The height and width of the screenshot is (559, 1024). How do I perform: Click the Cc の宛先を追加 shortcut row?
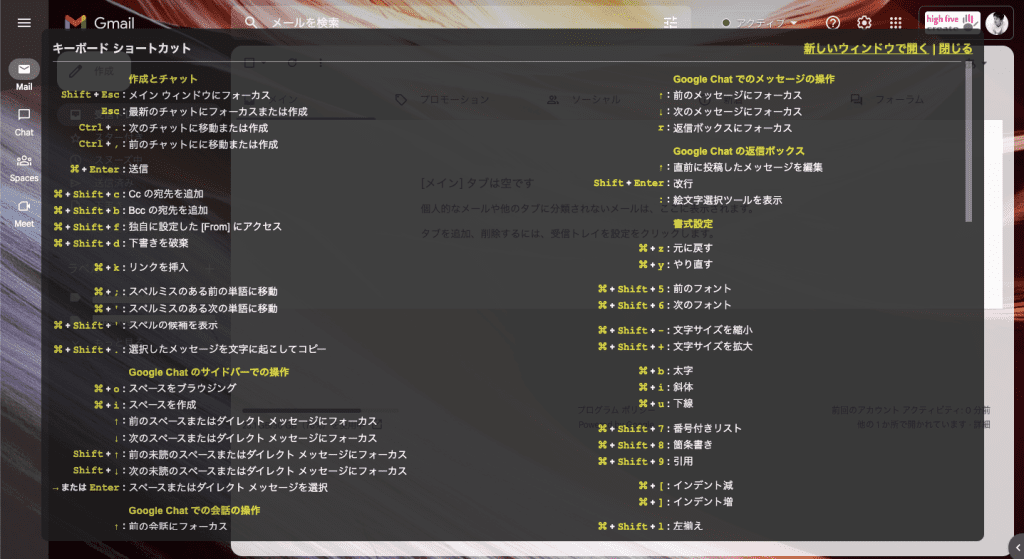tap(128, 194)
